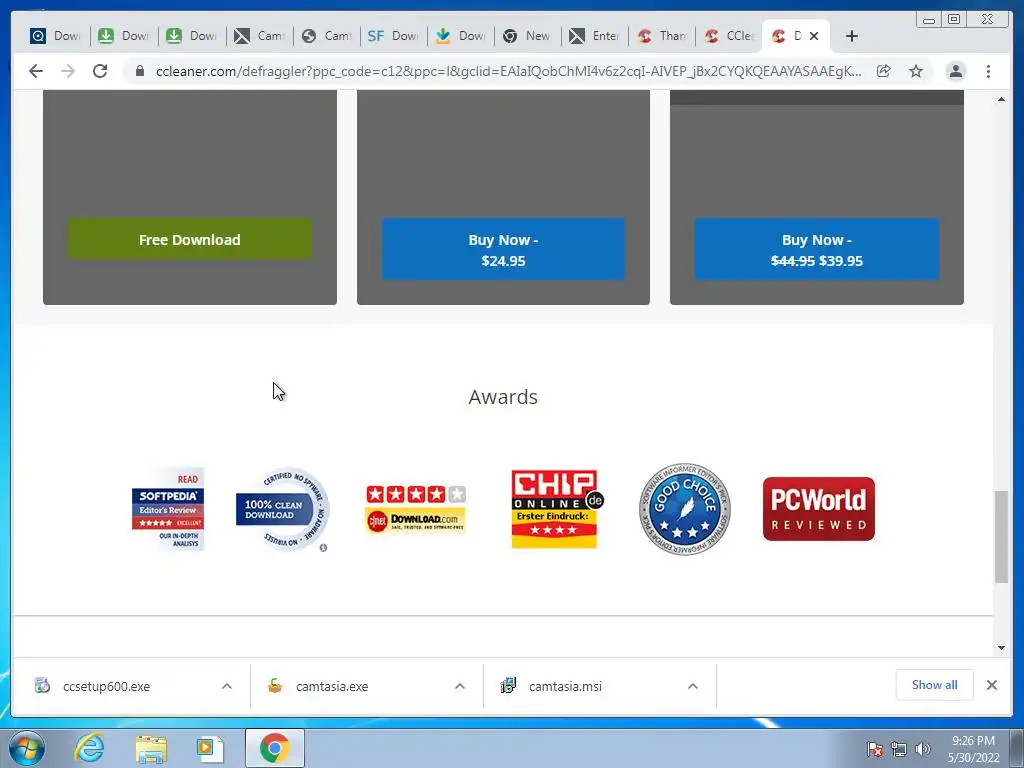Expand options for ccsetup600.exe download
Image resolution: width=1024 pixels, height=768 pixels.
[x=227, y=686]
